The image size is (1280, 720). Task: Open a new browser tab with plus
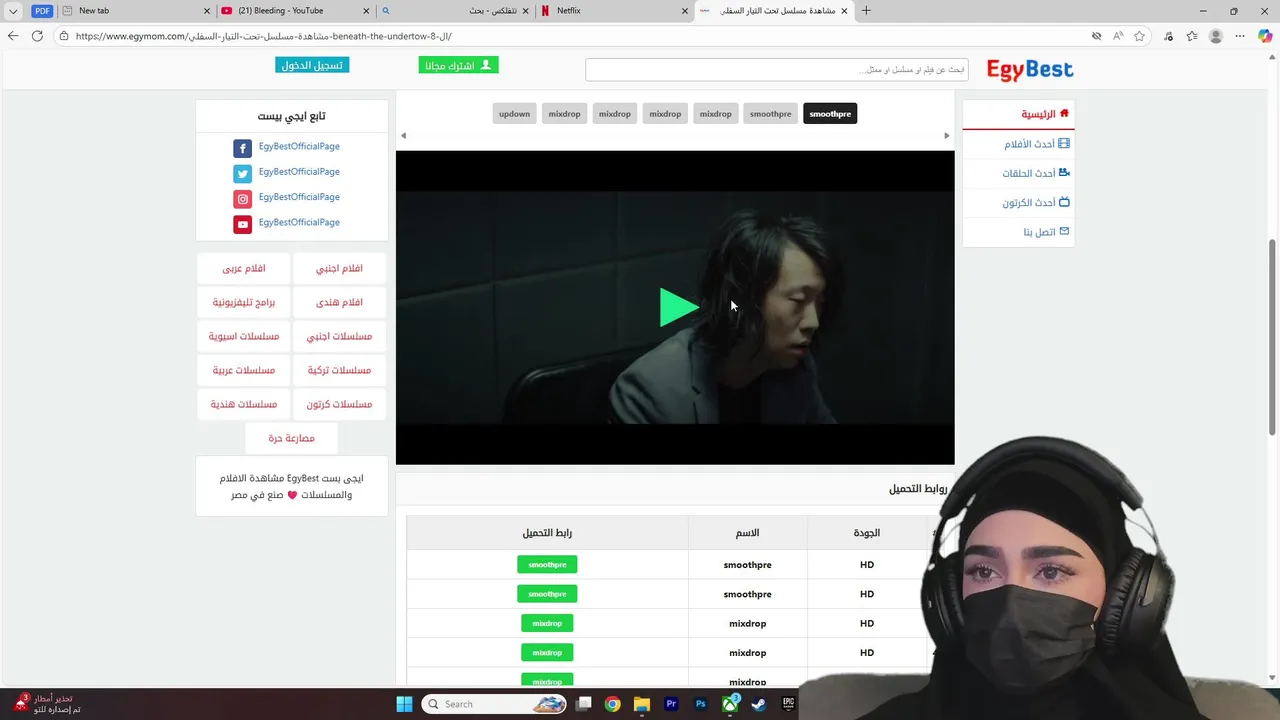pos(866,11)
